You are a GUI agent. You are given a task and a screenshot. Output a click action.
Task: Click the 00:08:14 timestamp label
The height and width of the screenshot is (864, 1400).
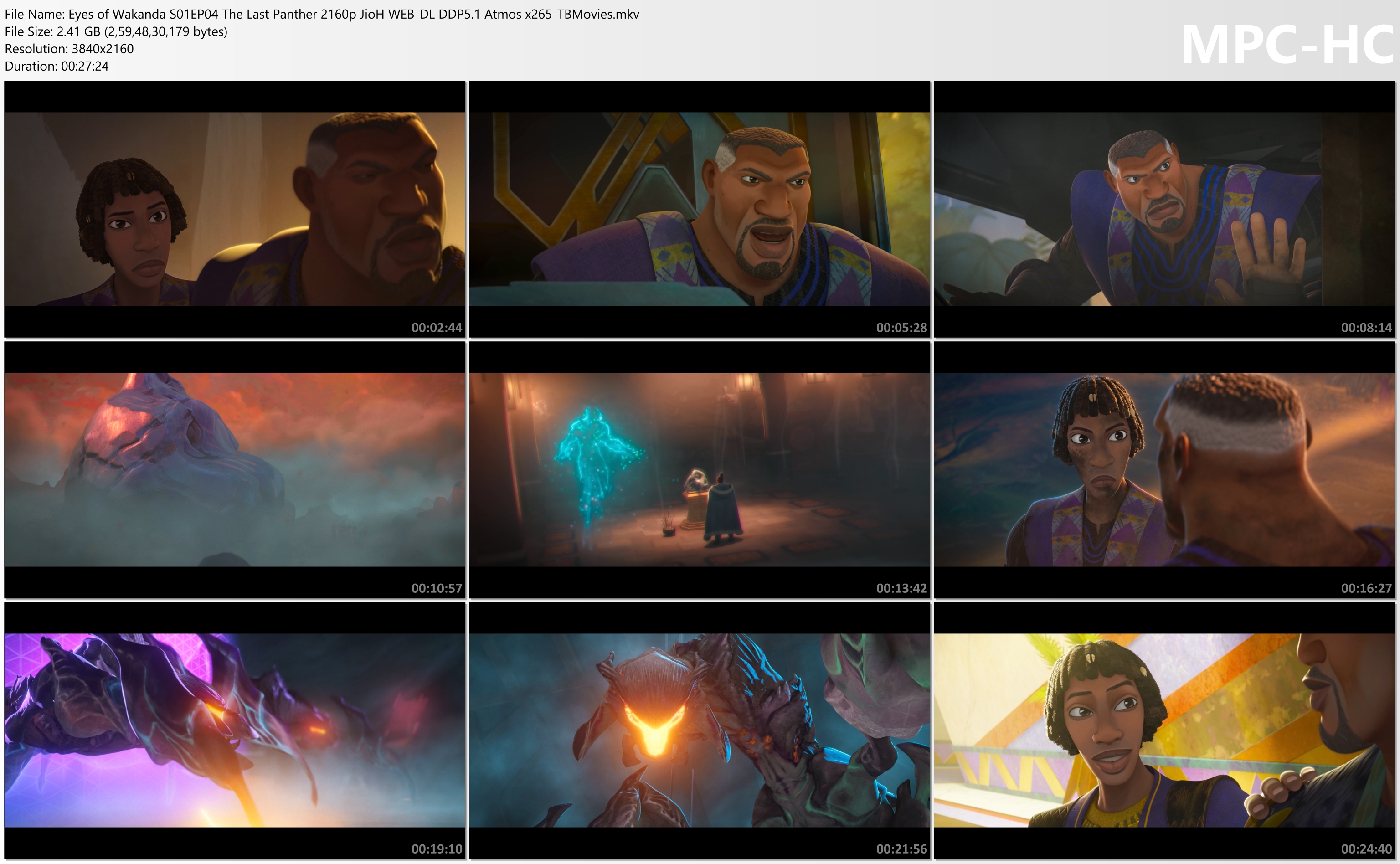point(1366,328)
